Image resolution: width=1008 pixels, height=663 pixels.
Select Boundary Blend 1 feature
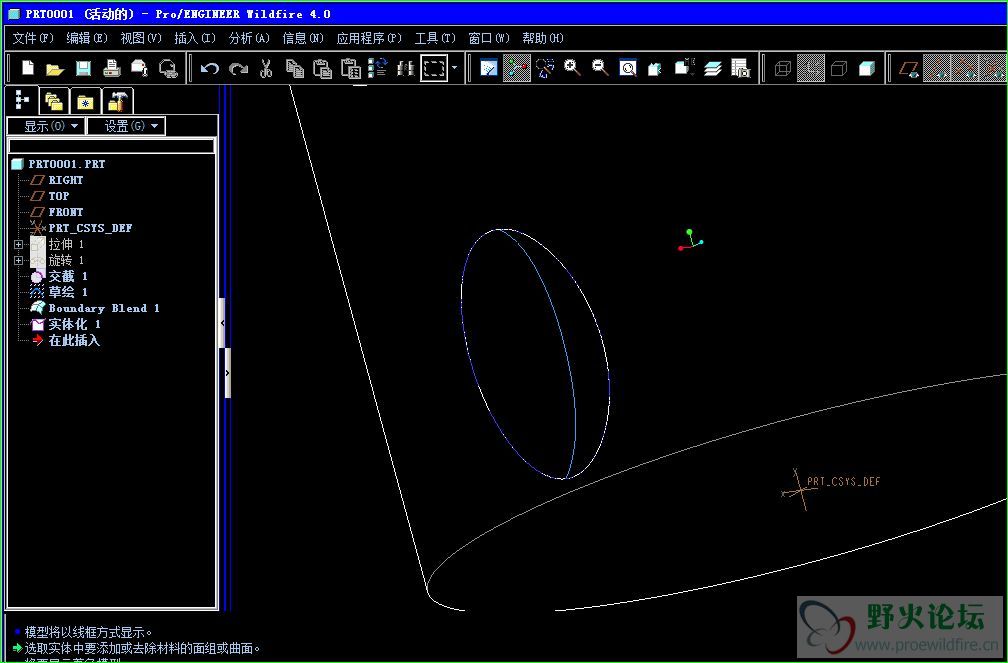(x=104, y=309)
